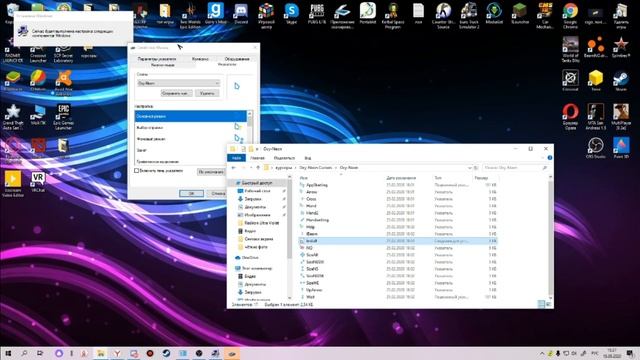Select the Install file in Explorer
The height and width of the screenshot is (360, 640).
pyautogui.click(x=398, y=241)
